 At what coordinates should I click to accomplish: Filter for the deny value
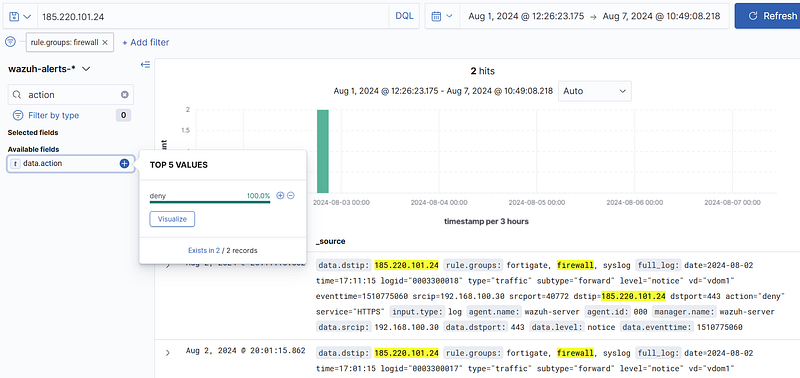coord(280,196)
